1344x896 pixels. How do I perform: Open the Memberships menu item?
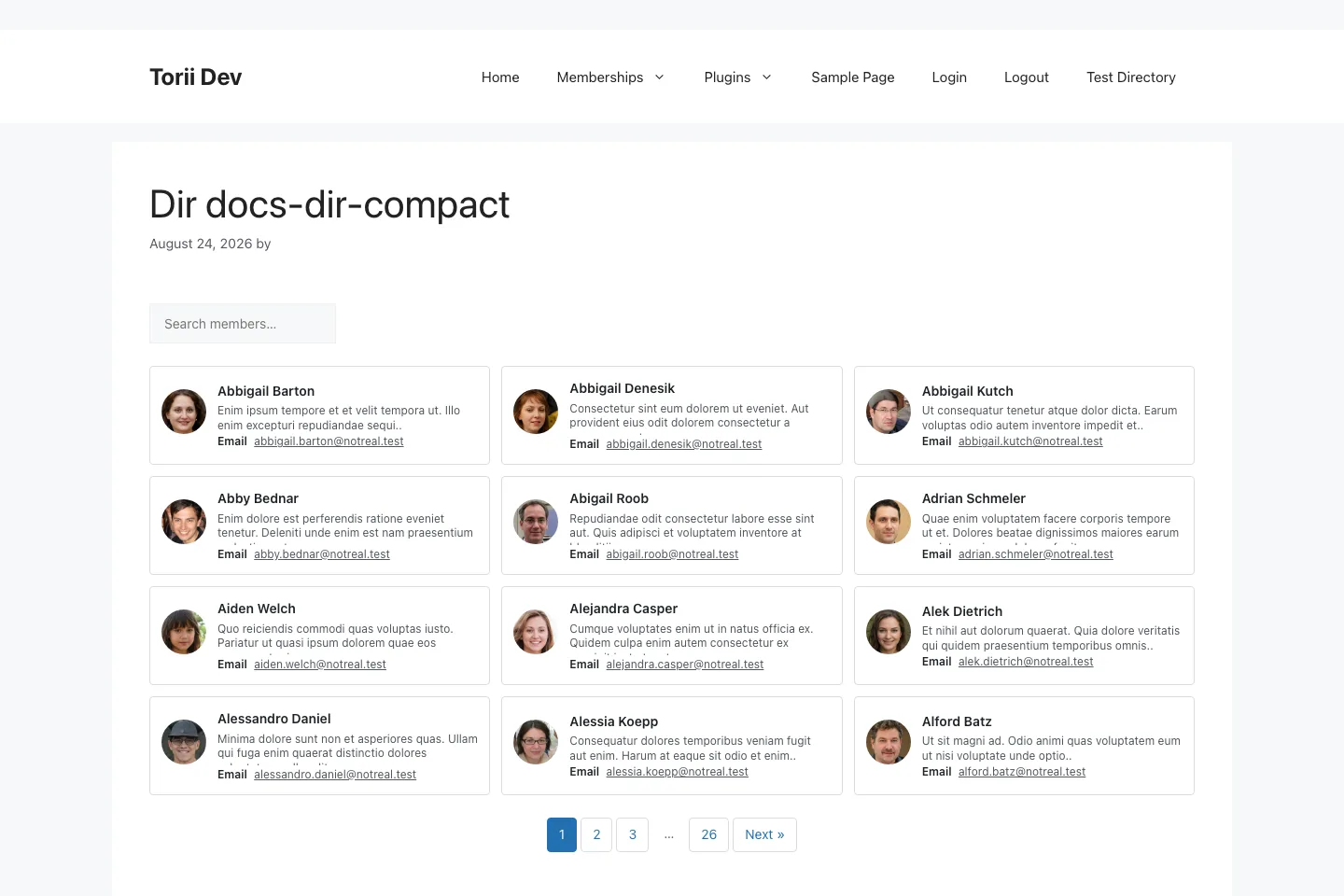coord(600,77)
